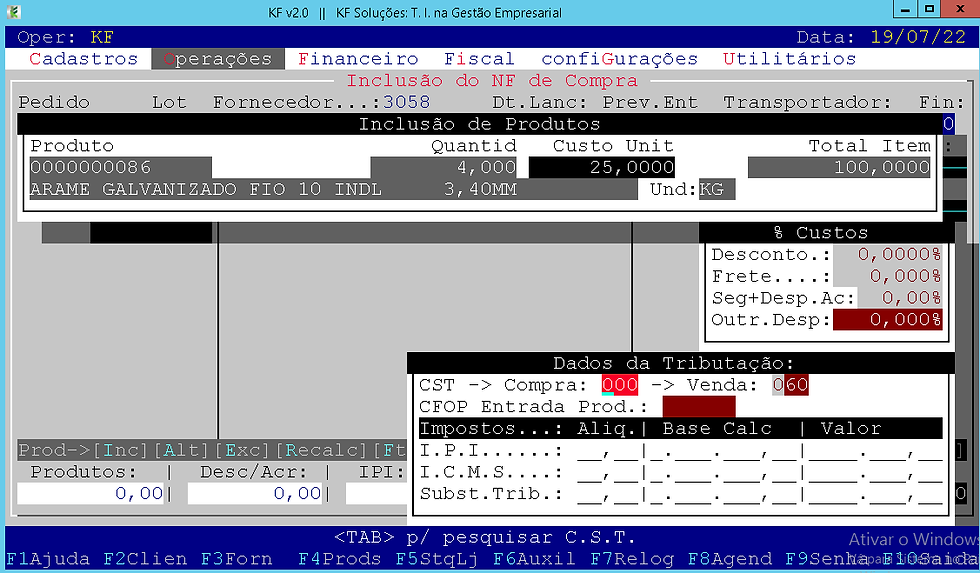Click the Und field showing KG
The height and width of the screenshot is (573, 980).
coord(717,189)
